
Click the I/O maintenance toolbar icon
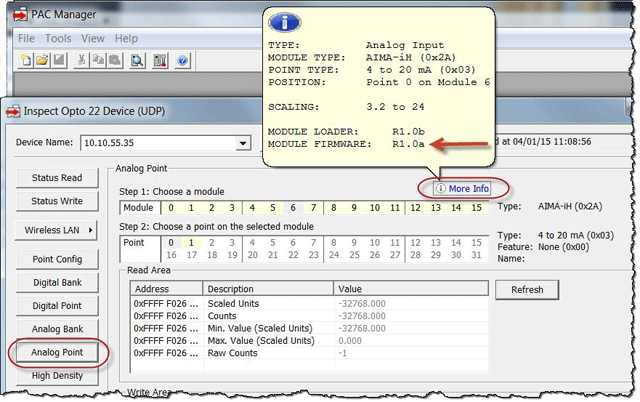(160, 61)
